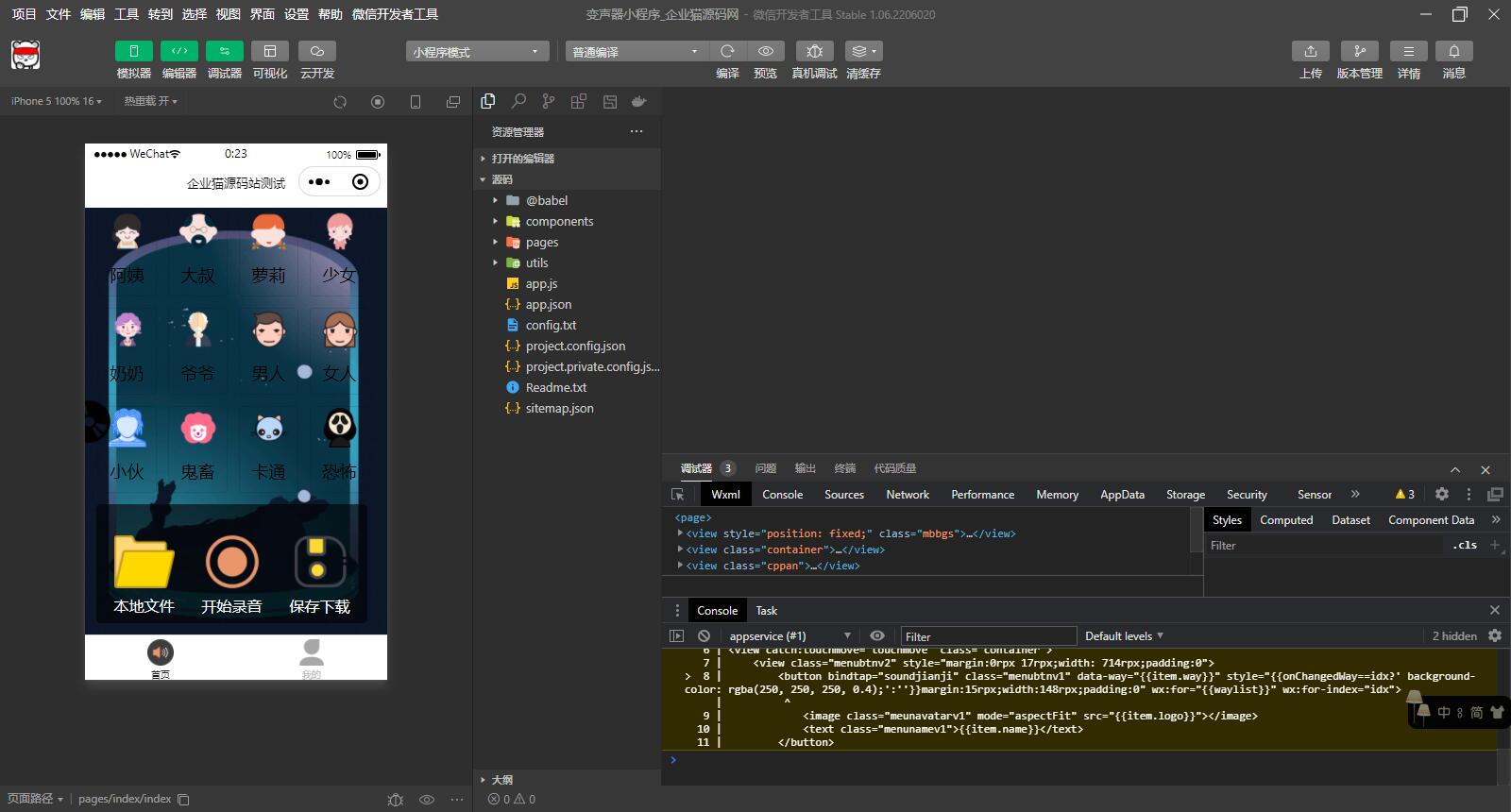Click the compile refresh icon
The height and width of the screenshot is (812, 1511).
pyautogui.click(x=727, y=51)
